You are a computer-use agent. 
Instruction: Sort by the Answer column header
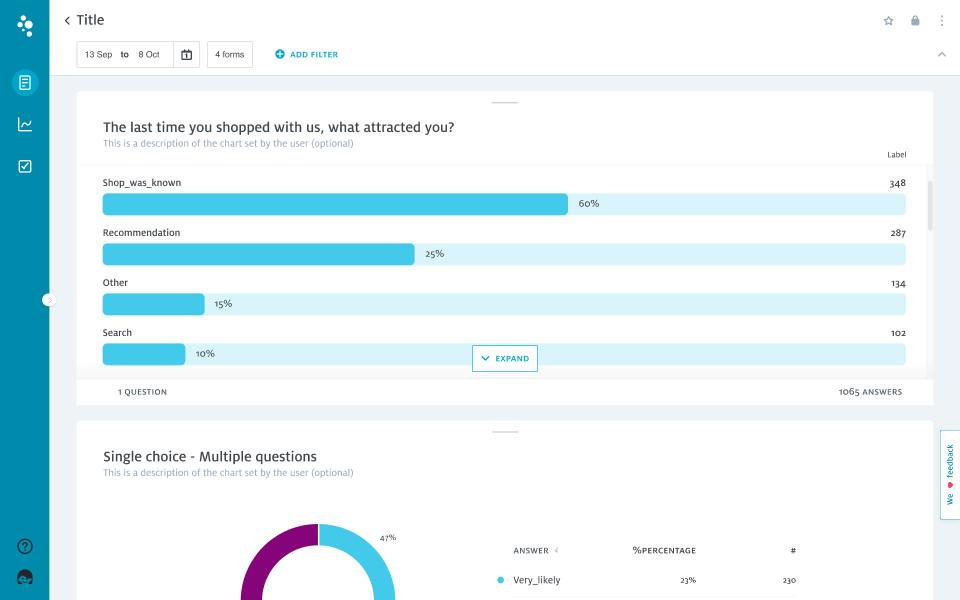click(x=535, y=550)
